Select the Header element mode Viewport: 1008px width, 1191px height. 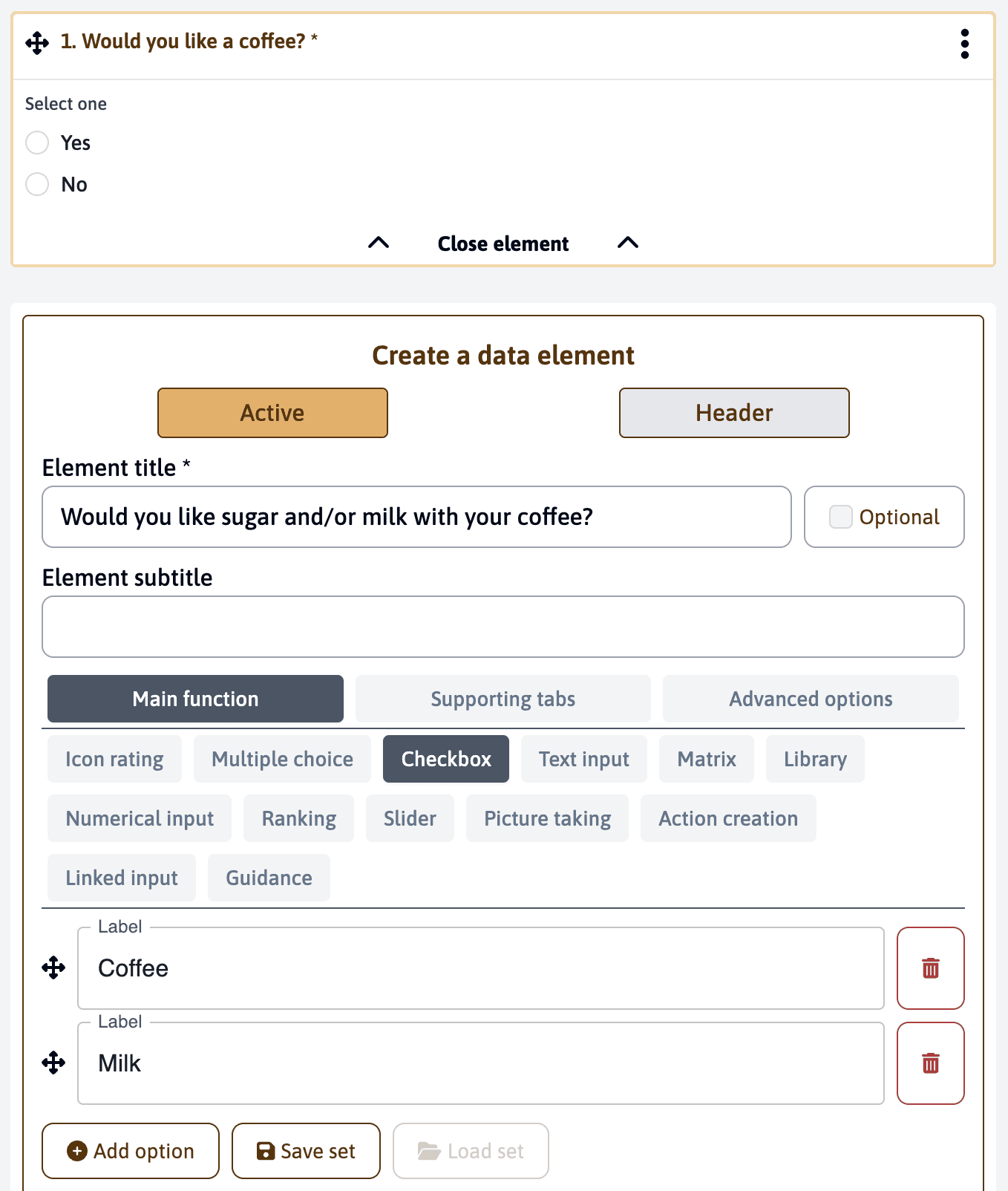pyautogui.click(x=733, y=413)
